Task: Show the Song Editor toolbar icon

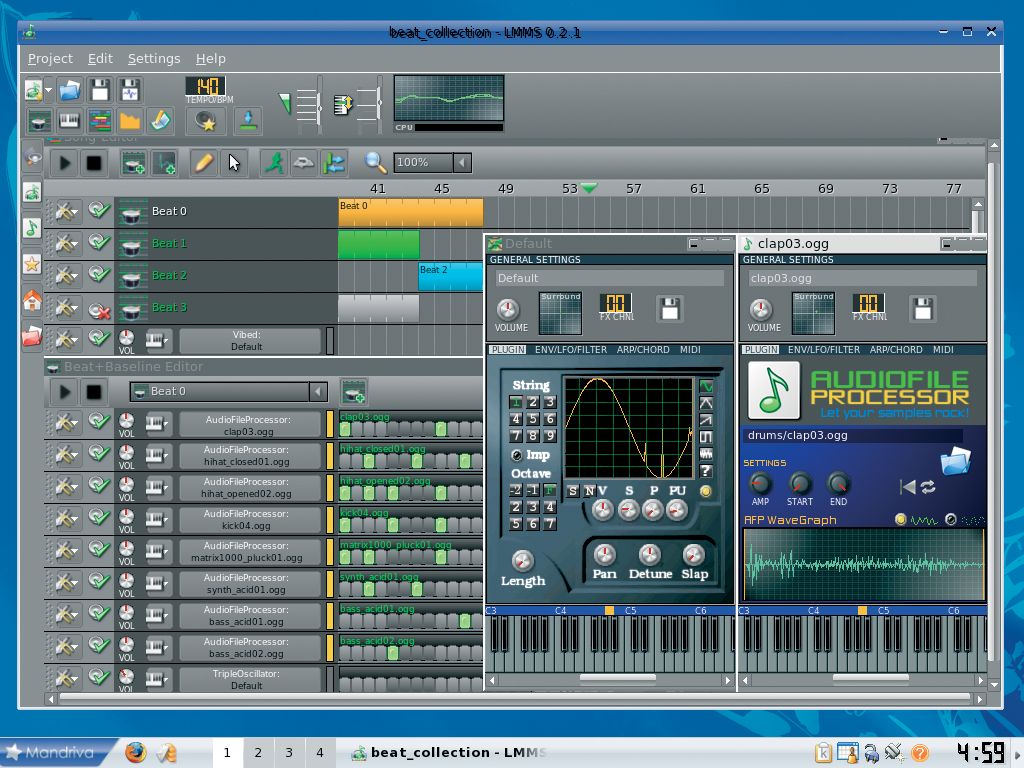Action: point(99,121)
